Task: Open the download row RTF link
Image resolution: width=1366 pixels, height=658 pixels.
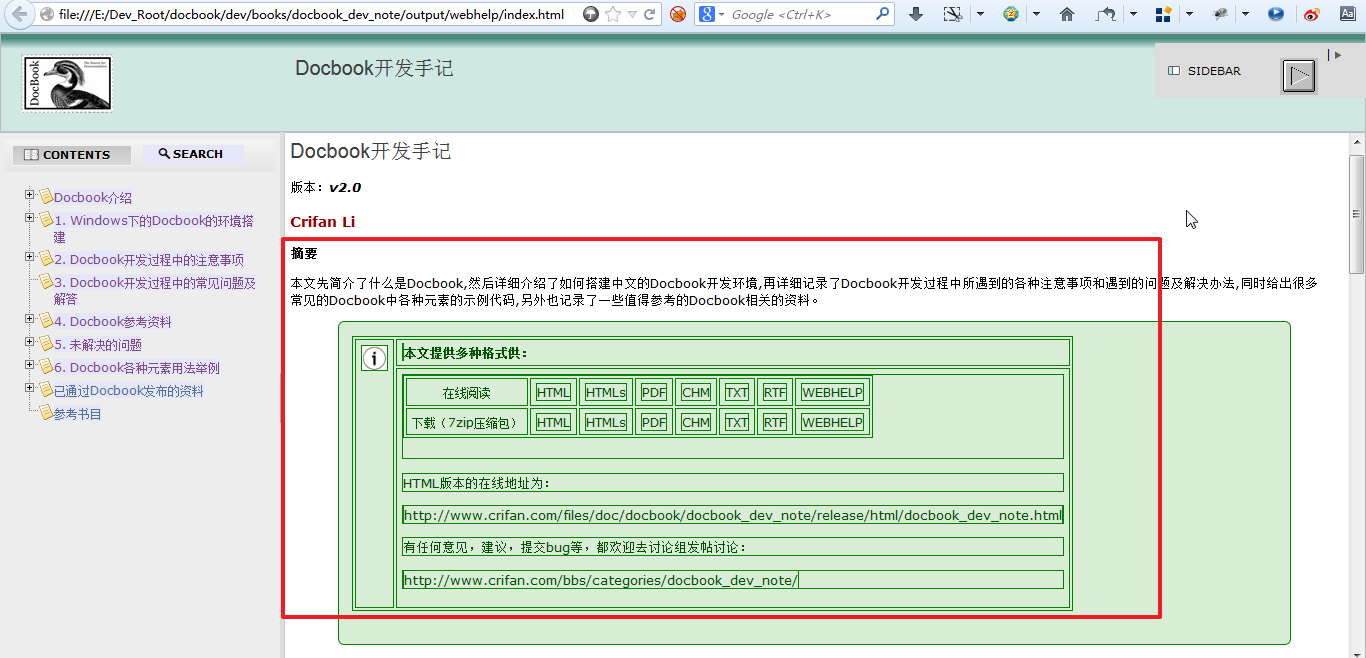Action: 774,422
